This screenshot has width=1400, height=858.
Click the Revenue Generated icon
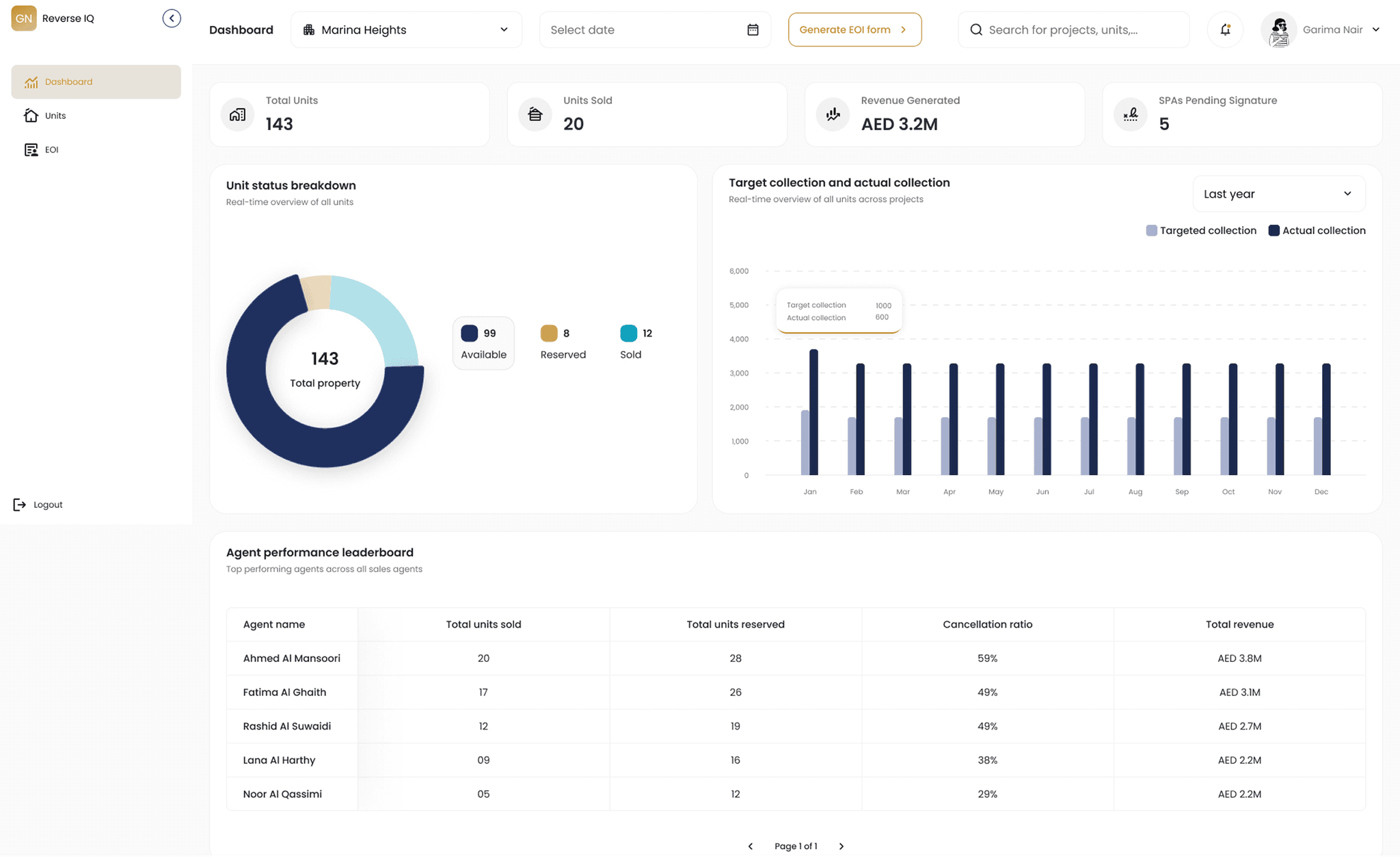833,114
